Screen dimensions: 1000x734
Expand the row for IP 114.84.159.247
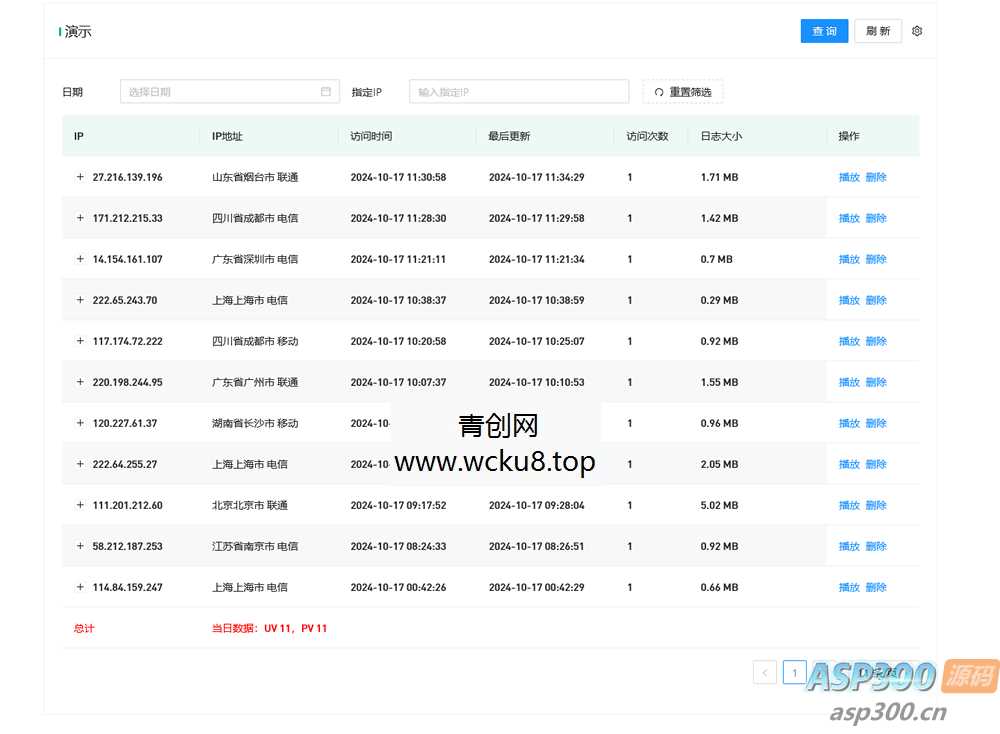point(80,587)
